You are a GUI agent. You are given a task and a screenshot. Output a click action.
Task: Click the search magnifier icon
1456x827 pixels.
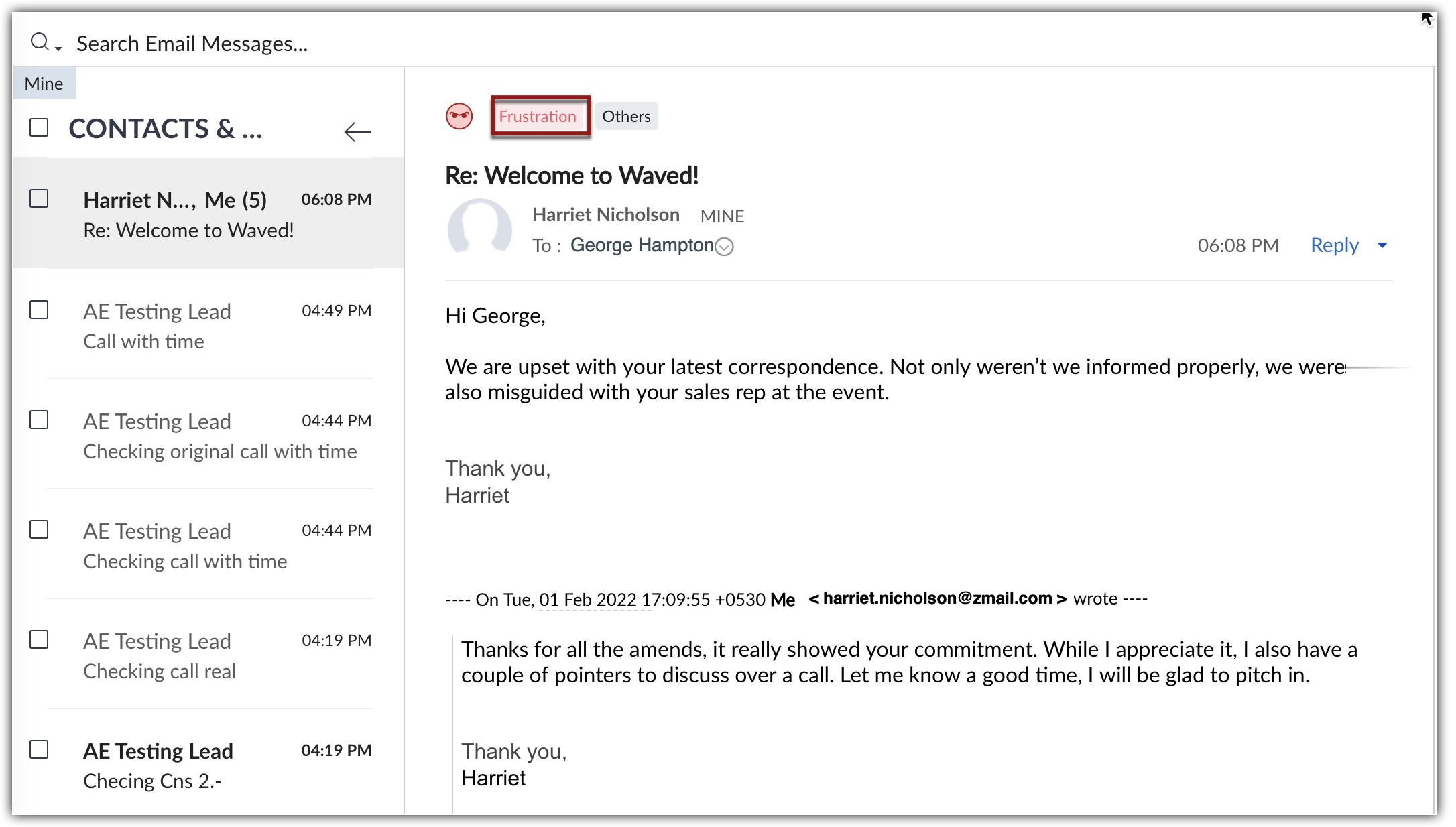(40, 42)
